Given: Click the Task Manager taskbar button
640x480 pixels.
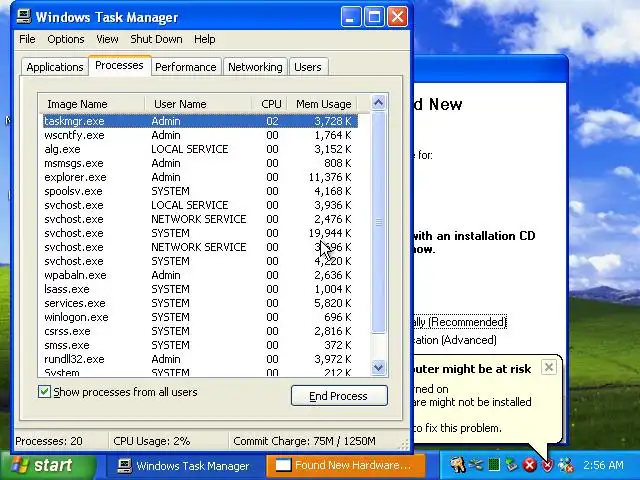Looking at the screenshot, I should [x=184, y=466].
